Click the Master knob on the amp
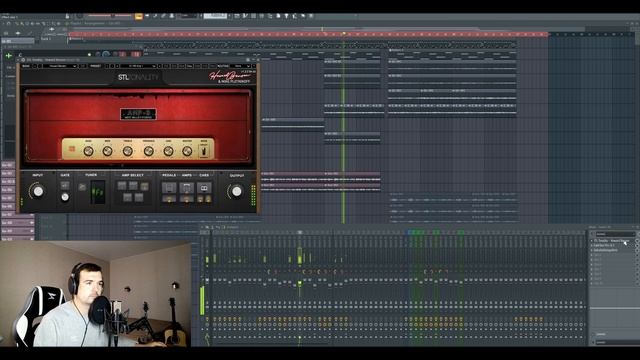This screenshot has width=640, height=360. tap(187, 151)
